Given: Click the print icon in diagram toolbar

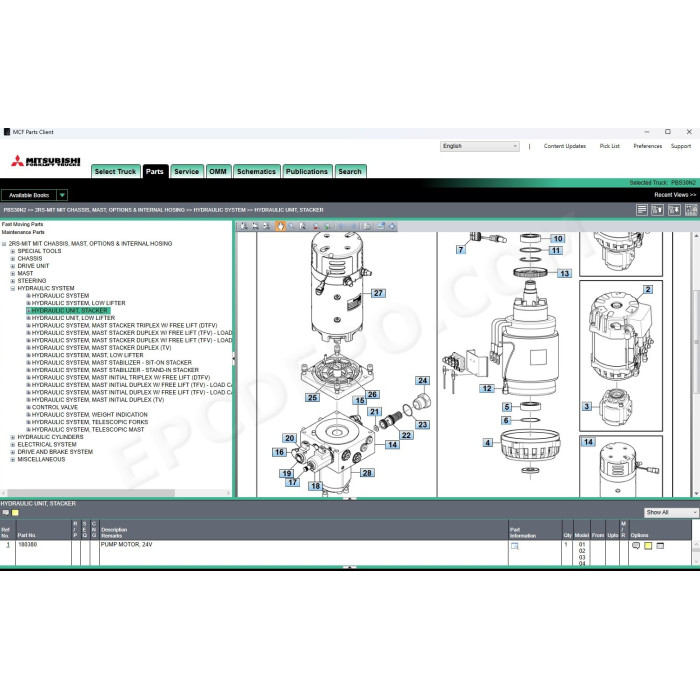Looking at the screenshot, I should point(367,226).
